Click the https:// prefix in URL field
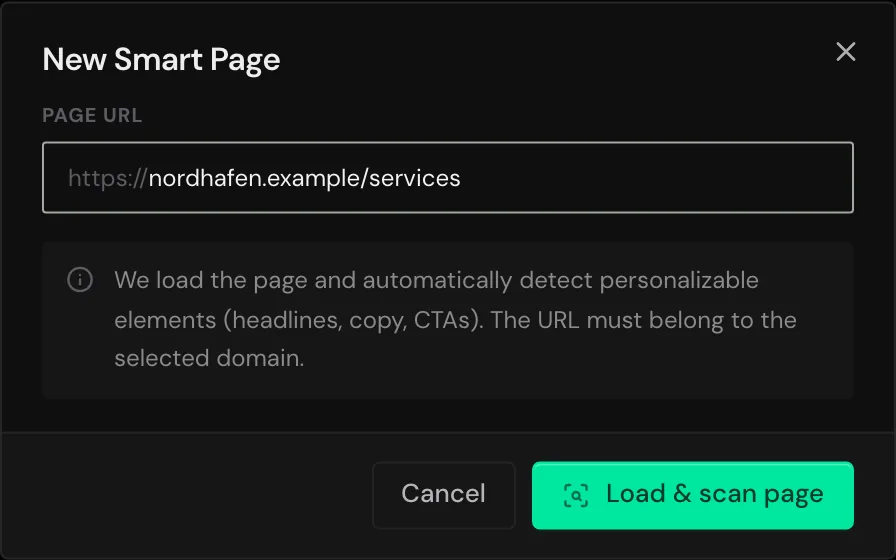Image resolution: width=896 pixels, height=560 pixels. coord(108,178)
